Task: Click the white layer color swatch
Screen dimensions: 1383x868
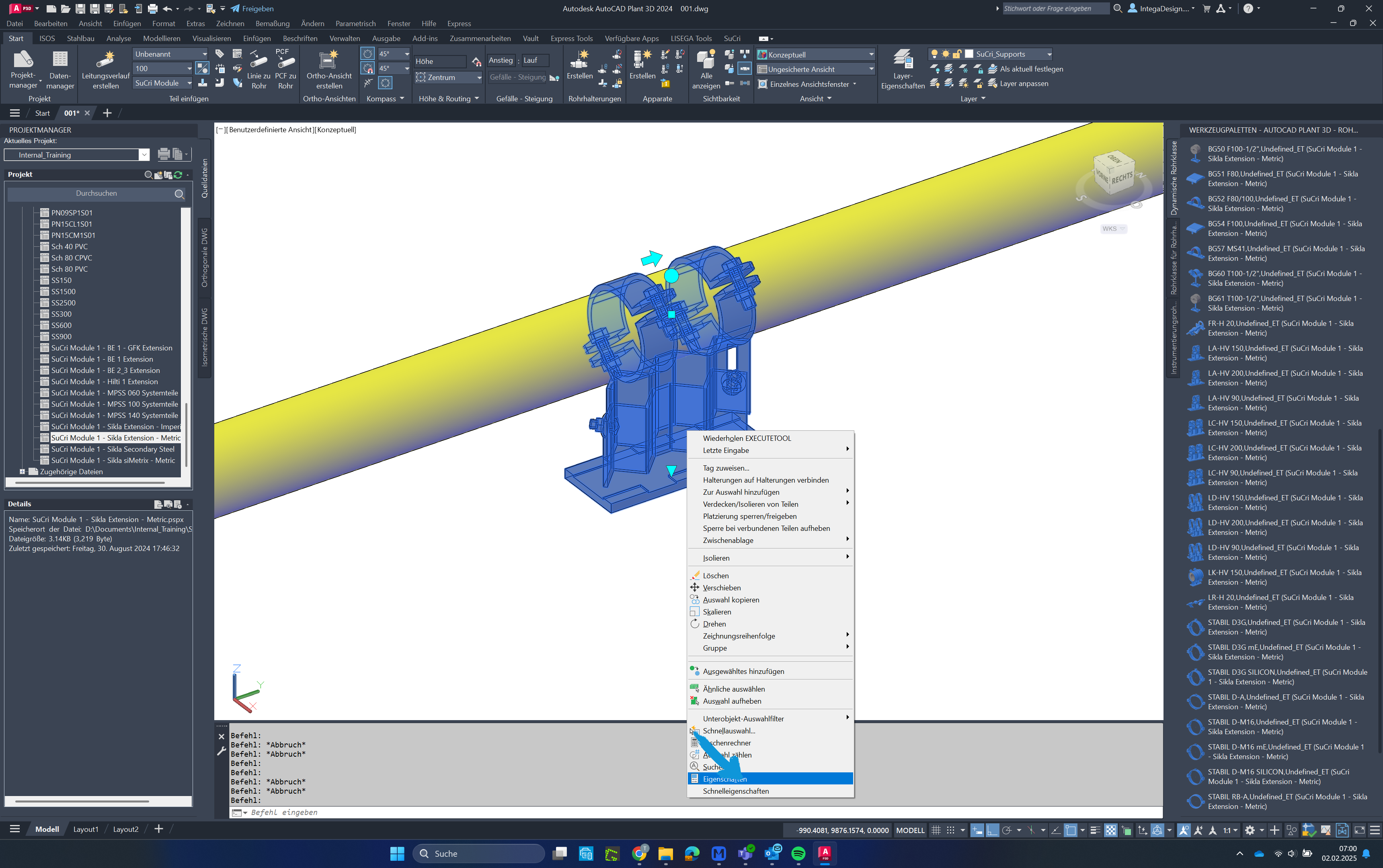Action: [969, 54]
